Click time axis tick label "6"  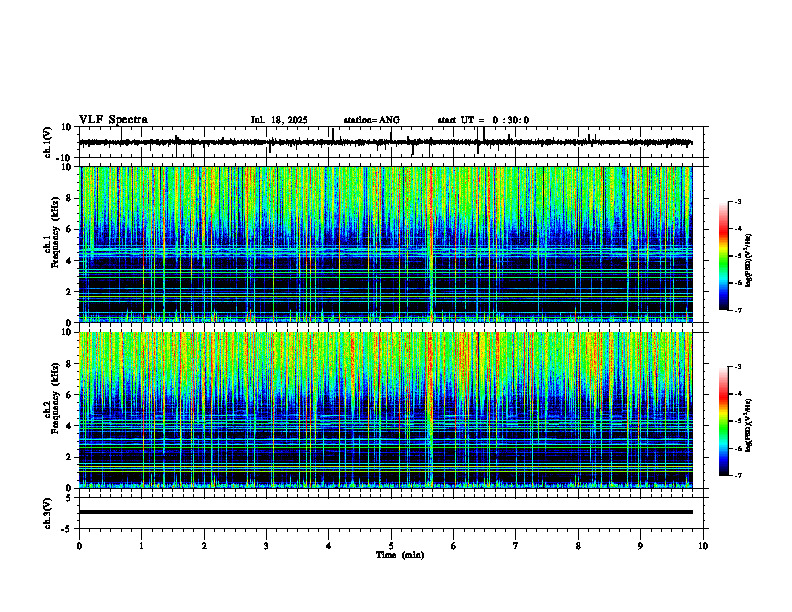click(454, 546)
